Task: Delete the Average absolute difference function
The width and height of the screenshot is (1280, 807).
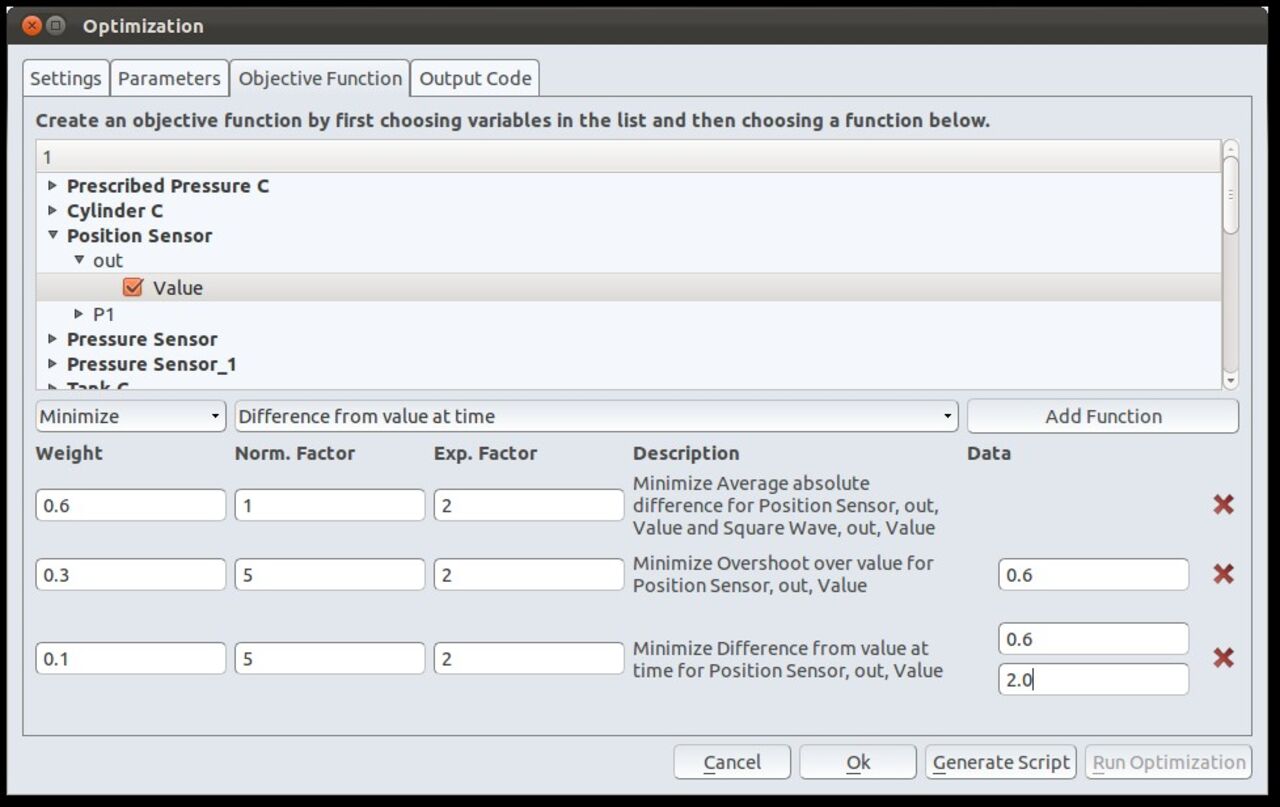Action: (x=1222, y=505)
